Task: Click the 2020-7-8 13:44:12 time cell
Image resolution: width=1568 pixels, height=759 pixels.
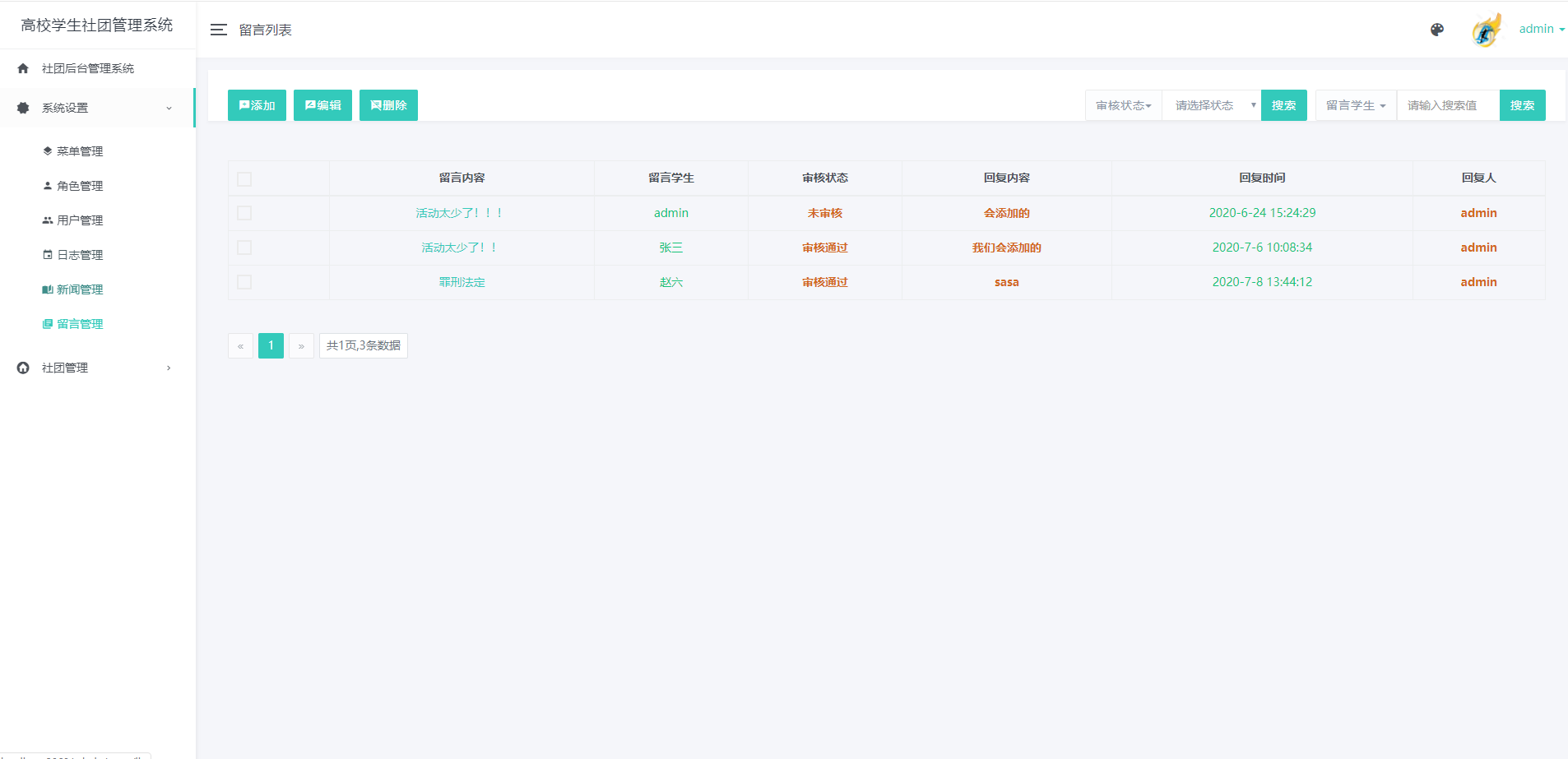Action: pyautogui.click(x=1262, y=282)
